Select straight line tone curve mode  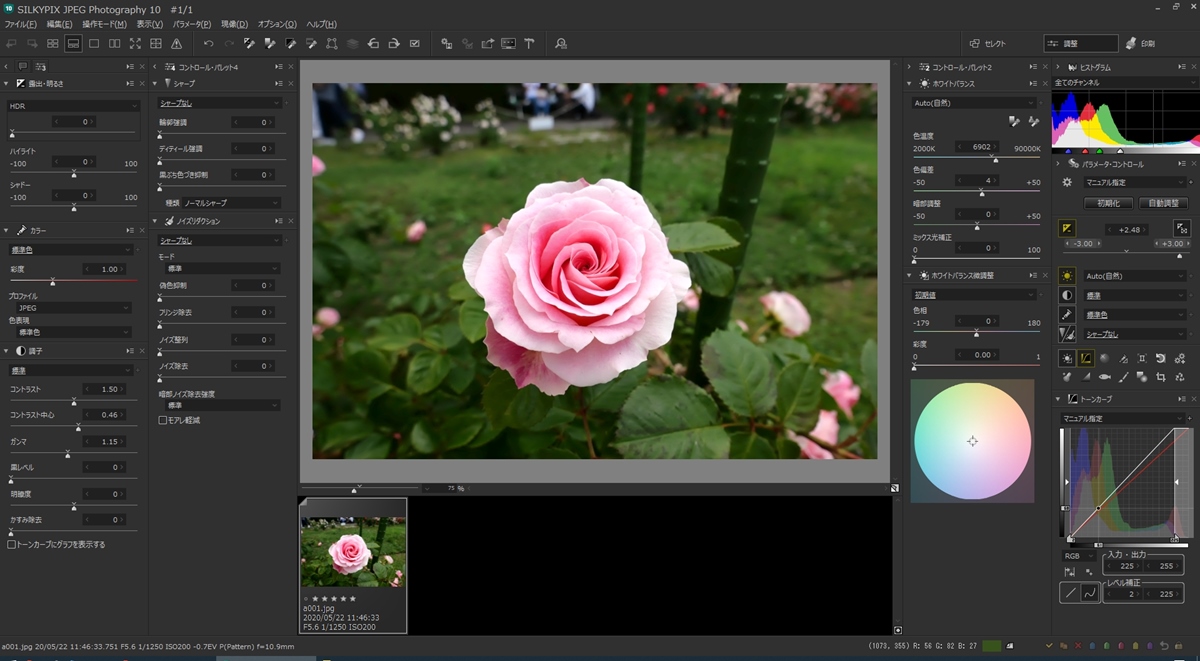[x=1070, y=593]
